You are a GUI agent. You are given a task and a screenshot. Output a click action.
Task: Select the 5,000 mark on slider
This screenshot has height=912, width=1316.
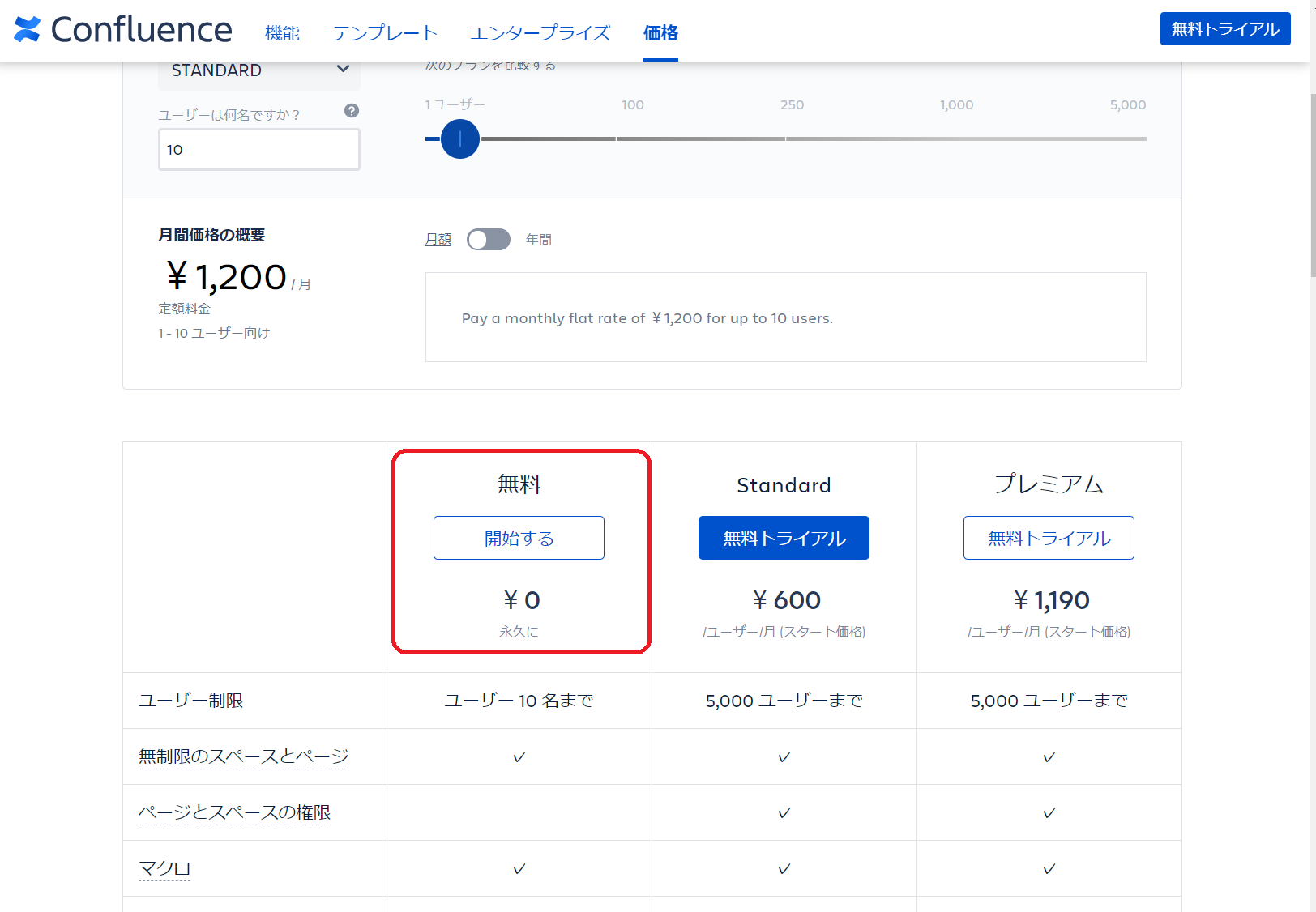coord(1128,105)
